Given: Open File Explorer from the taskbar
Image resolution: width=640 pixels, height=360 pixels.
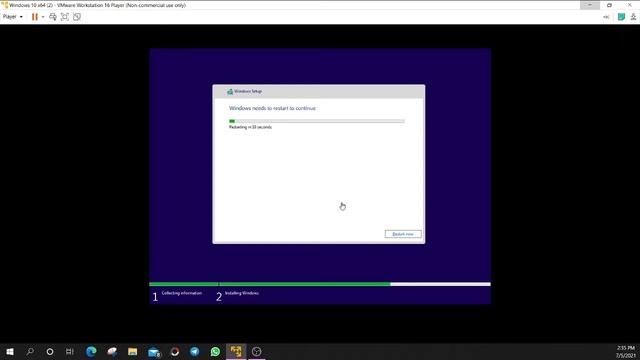Looking at the screenshot, I should point(133,351).
